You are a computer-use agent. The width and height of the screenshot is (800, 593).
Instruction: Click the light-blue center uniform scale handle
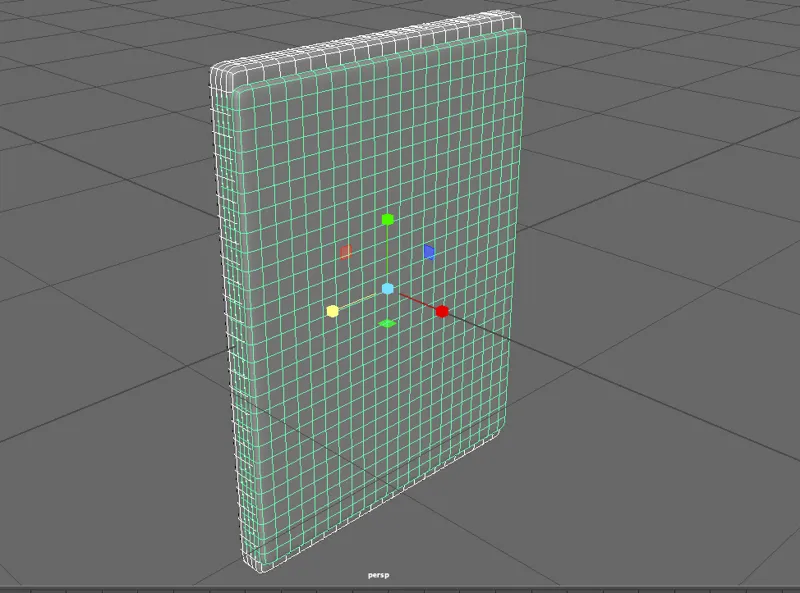point(388,289)
